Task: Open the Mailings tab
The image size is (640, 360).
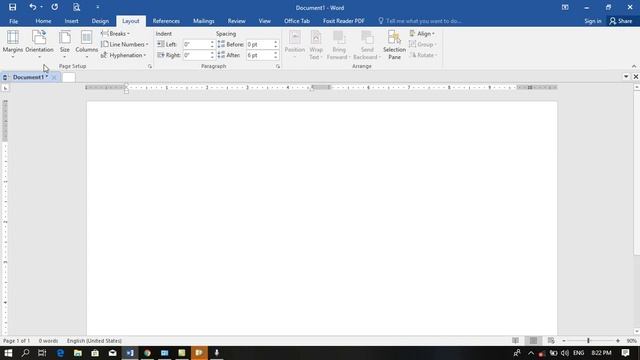Action: pos(204,21)
